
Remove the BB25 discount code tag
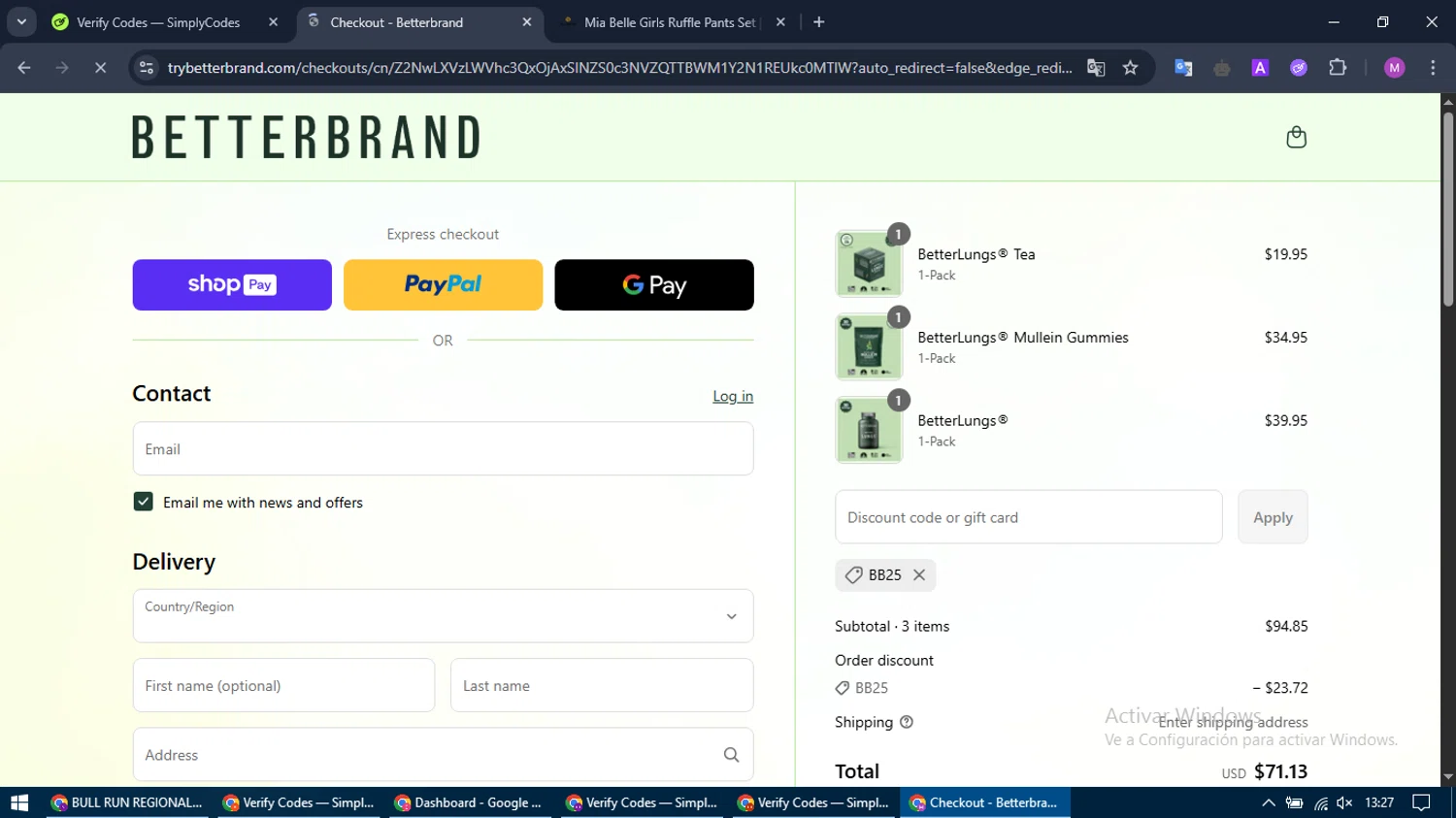pyautogui.click(x=919, y=575)
